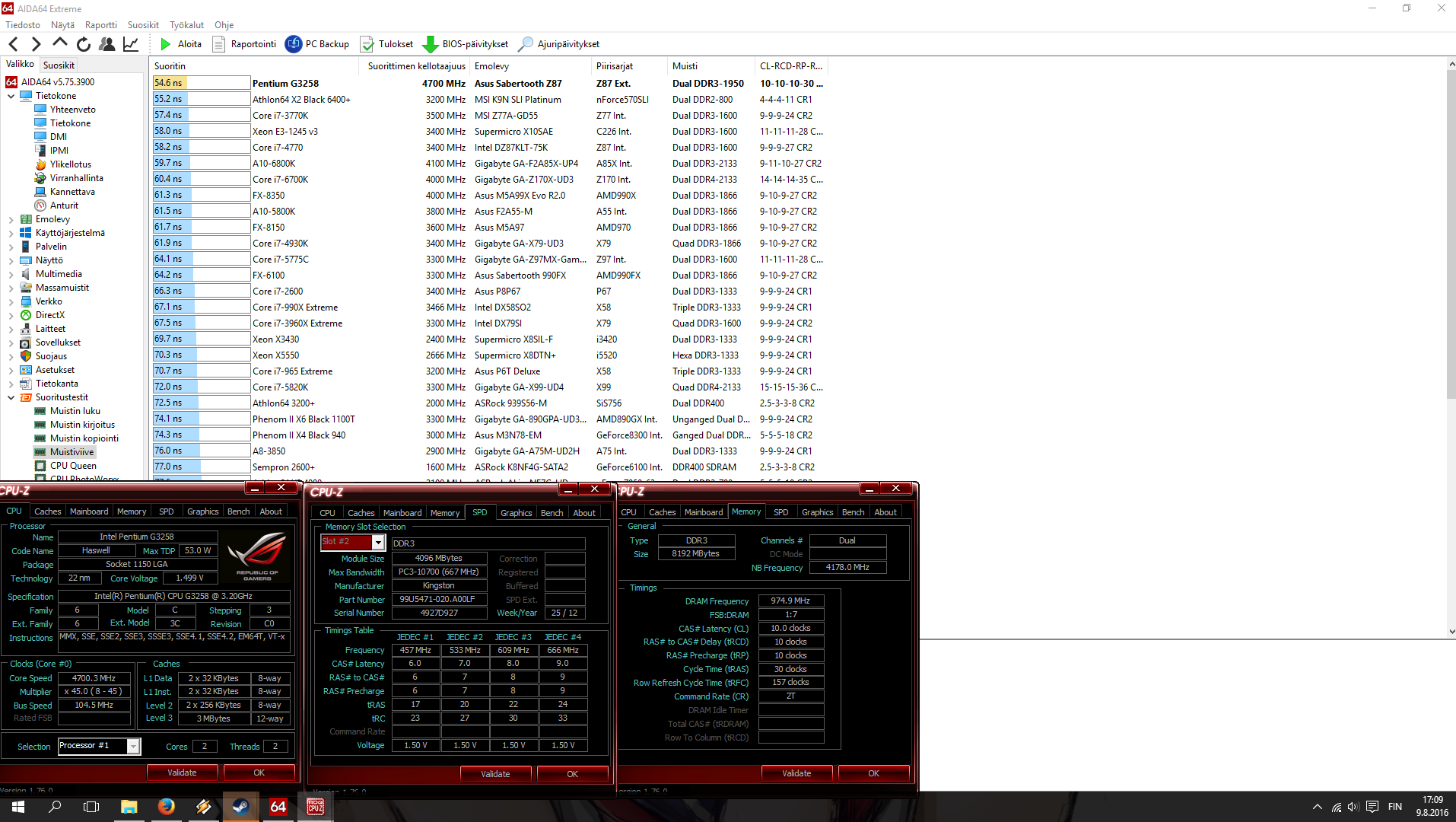Image resolution: width=1456 pixels, height=822 pixels.
Task: Go back with the left arrow toolbar icon
Action: point(14,44)
